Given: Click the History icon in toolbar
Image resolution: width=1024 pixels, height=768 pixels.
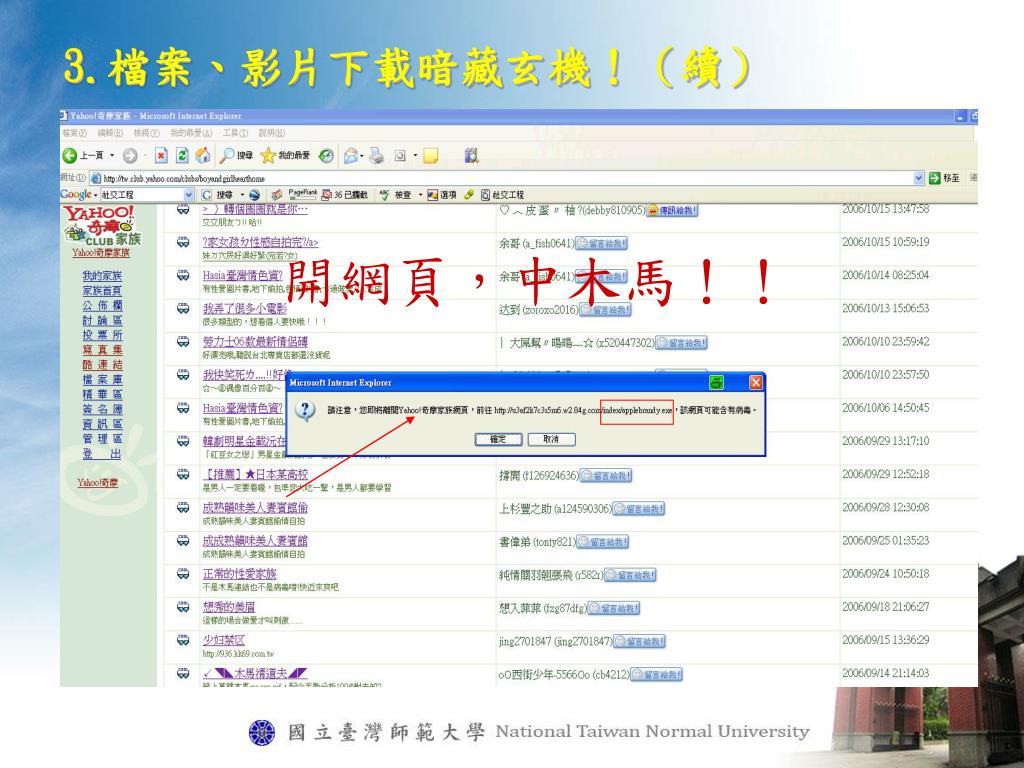Looking at the screenshot, I should coord(326,155).
